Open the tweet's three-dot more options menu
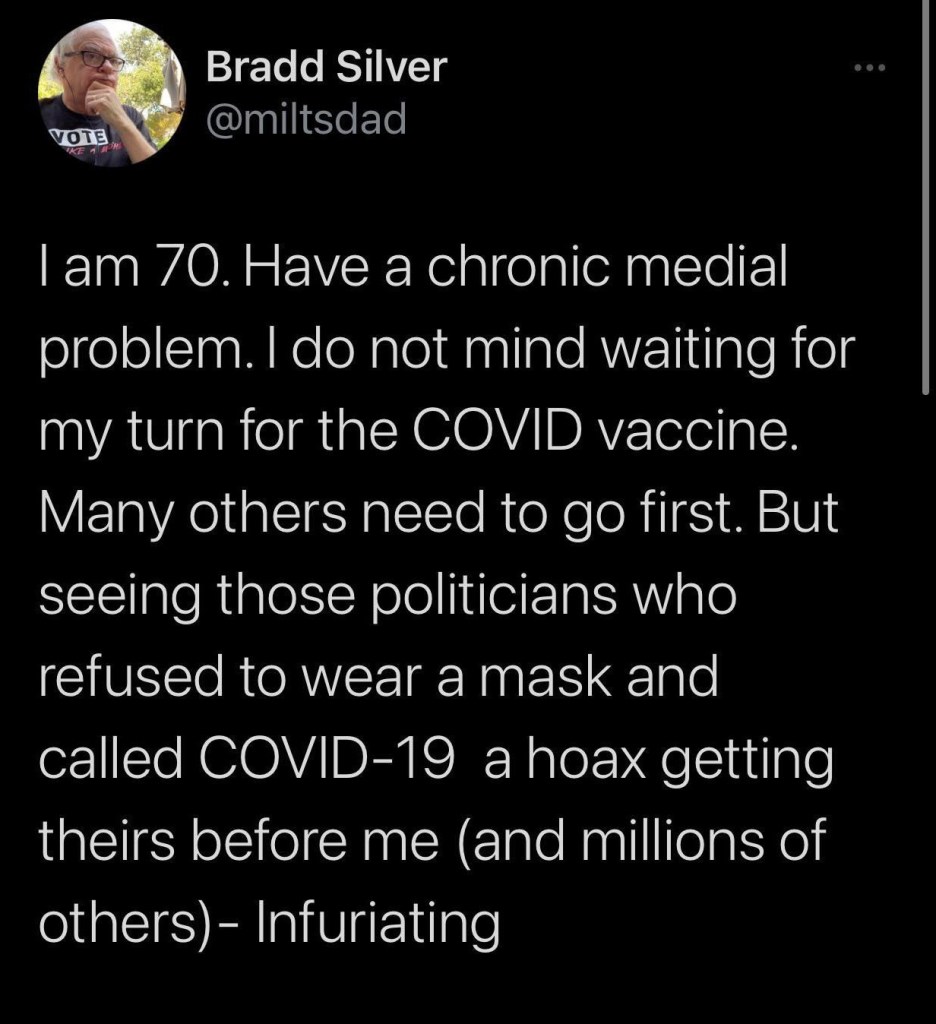The height and width of the screenshot is (1024, 936). [872, 70]
